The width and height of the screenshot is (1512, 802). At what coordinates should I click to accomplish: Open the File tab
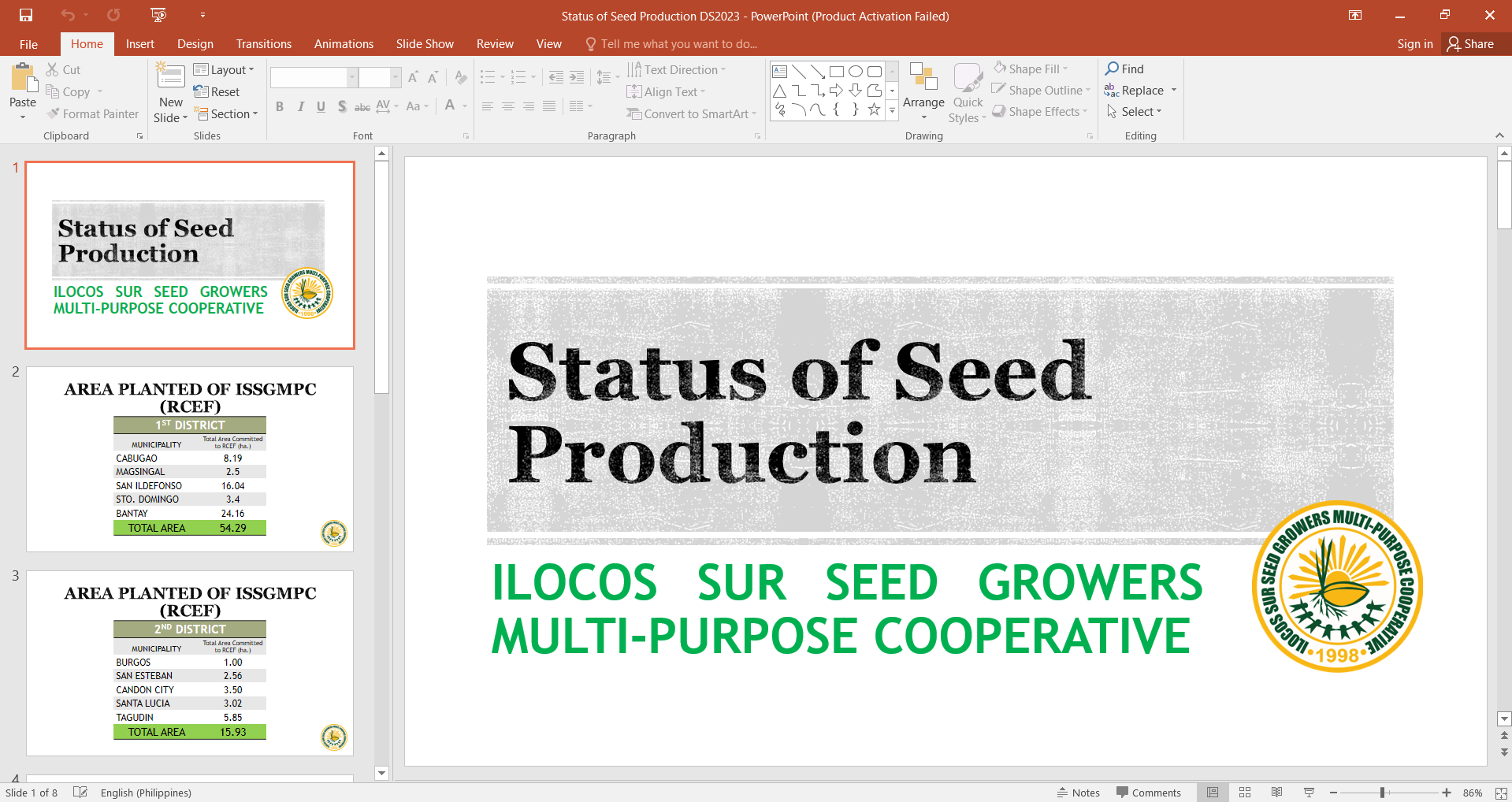28,44
